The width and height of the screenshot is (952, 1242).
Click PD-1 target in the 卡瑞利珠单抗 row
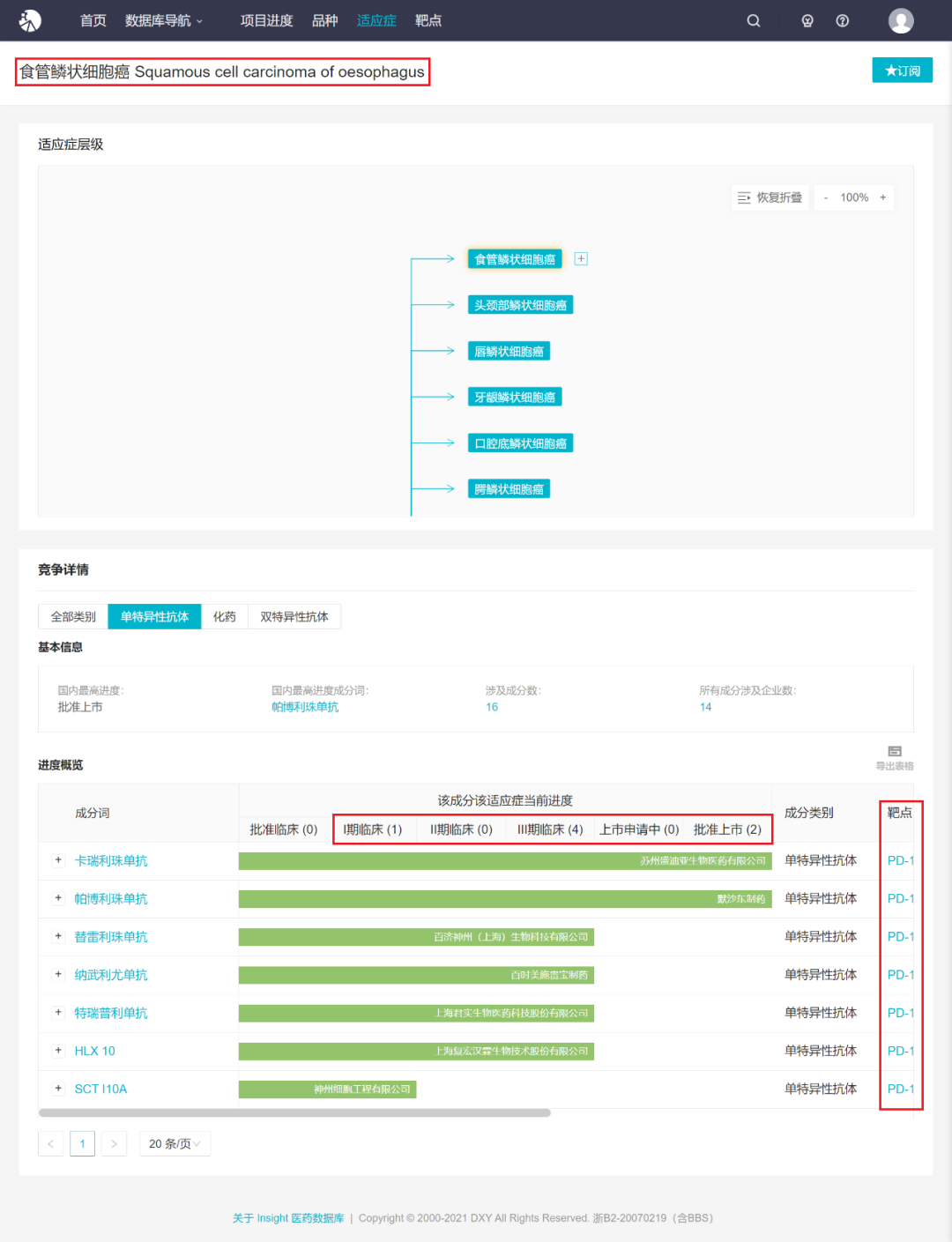click(x=900, y=860)
